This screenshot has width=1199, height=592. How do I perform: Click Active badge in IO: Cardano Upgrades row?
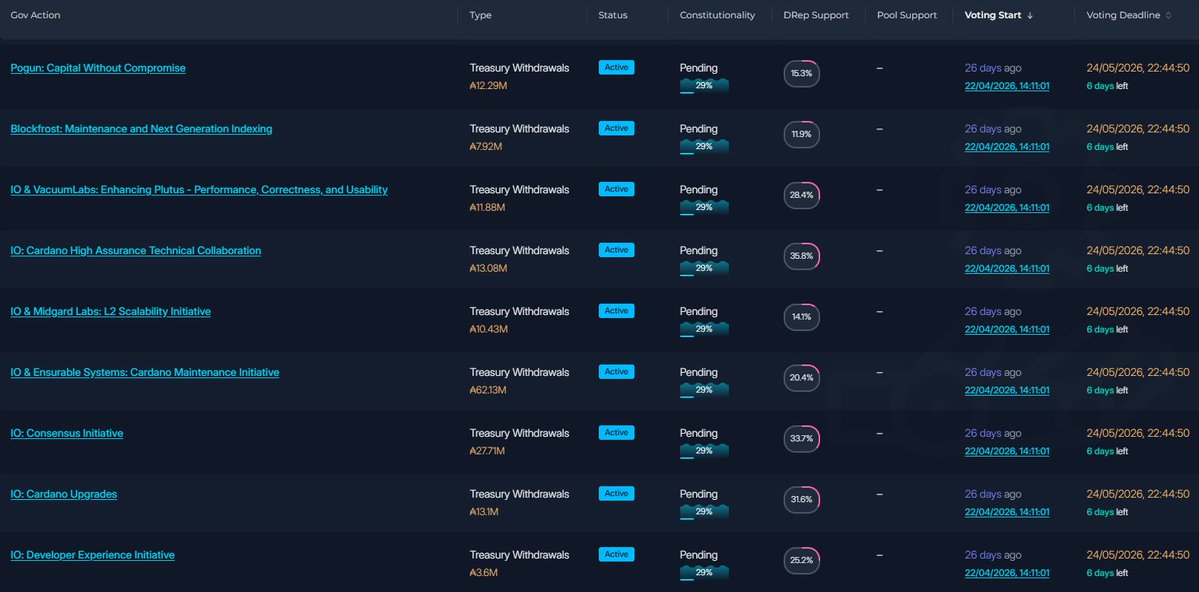(616, 493)
